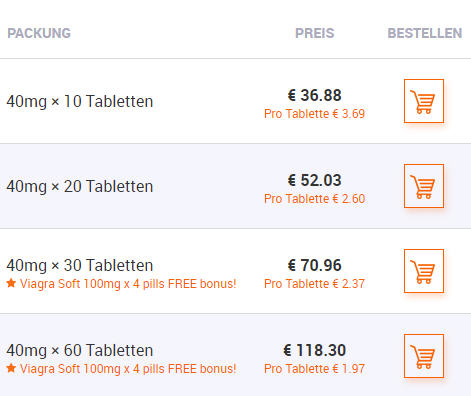Select the 40mg × 10 Tabletten label
This screenshot has height=396, width=471.
[x=79, y=101]
